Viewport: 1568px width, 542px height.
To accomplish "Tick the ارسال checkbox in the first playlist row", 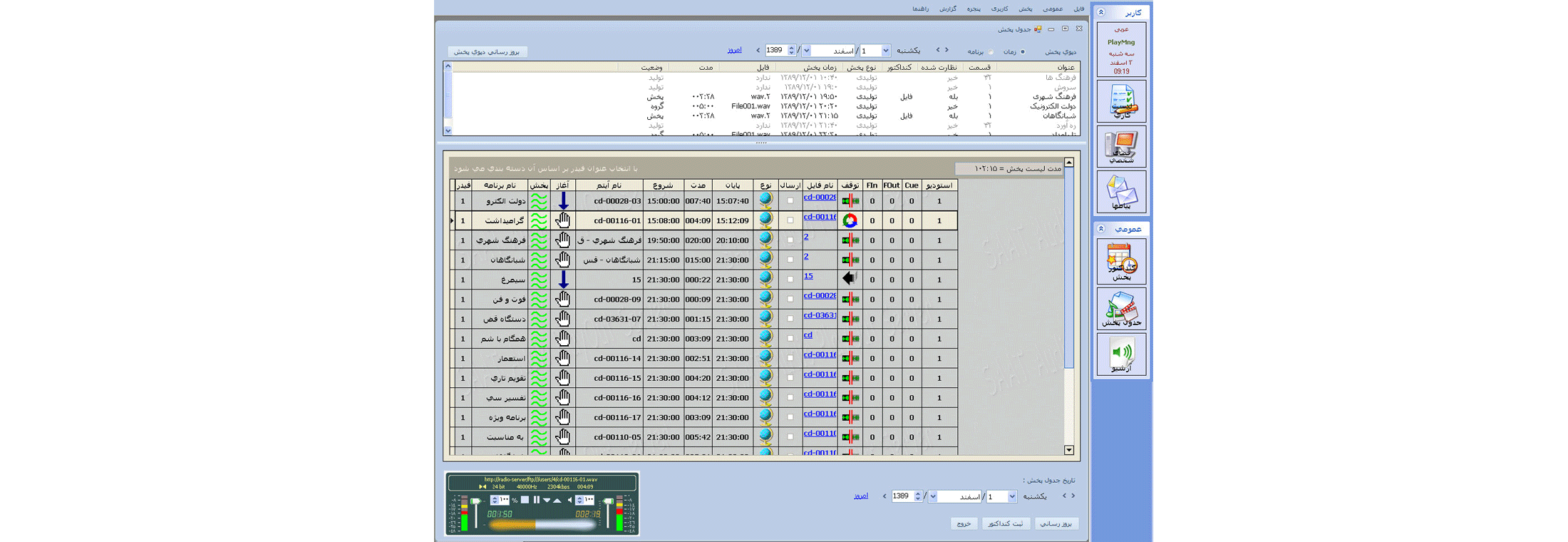I will click(790, 201).
